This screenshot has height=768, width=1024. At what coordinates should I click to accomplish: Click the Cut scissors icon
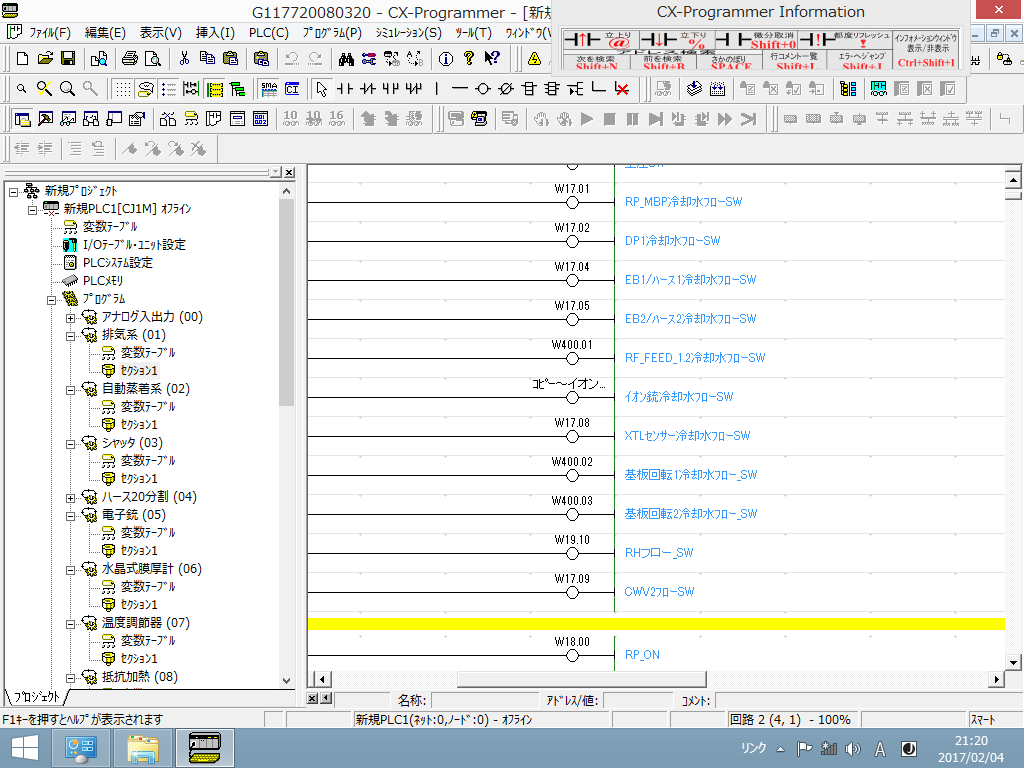185,58
